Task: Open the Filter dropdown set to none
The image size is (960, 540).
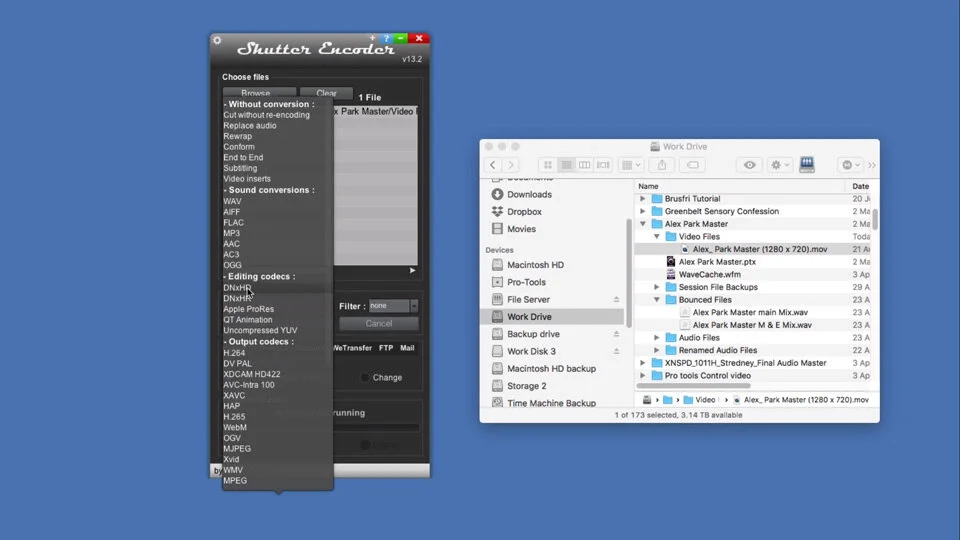Action: 394,306
